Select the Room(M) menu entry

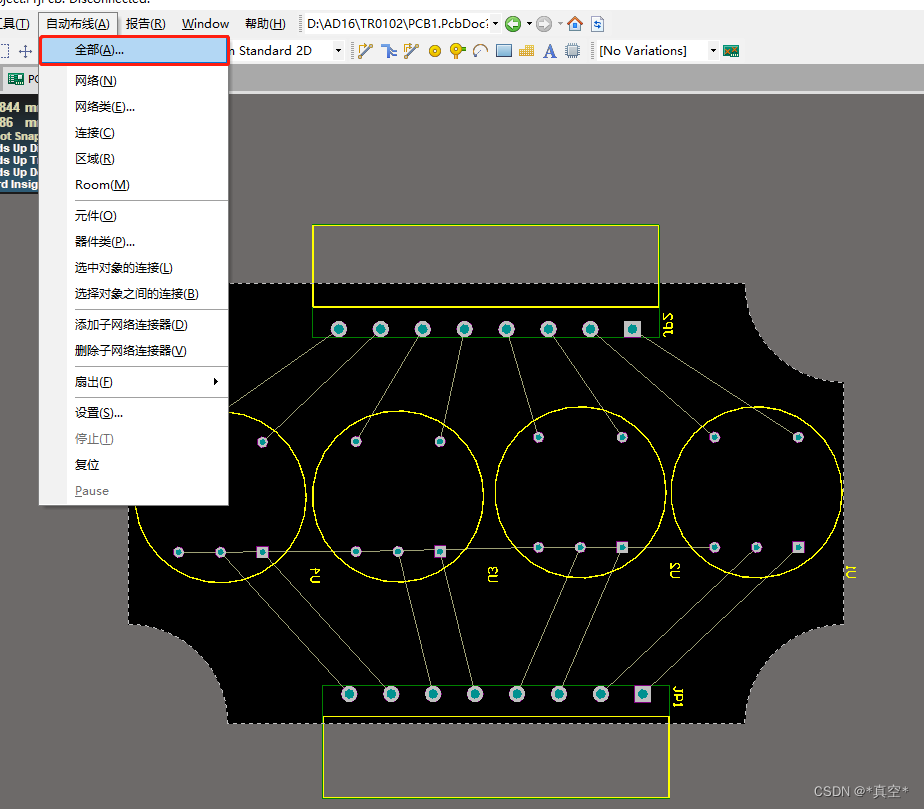click(134, 184)
